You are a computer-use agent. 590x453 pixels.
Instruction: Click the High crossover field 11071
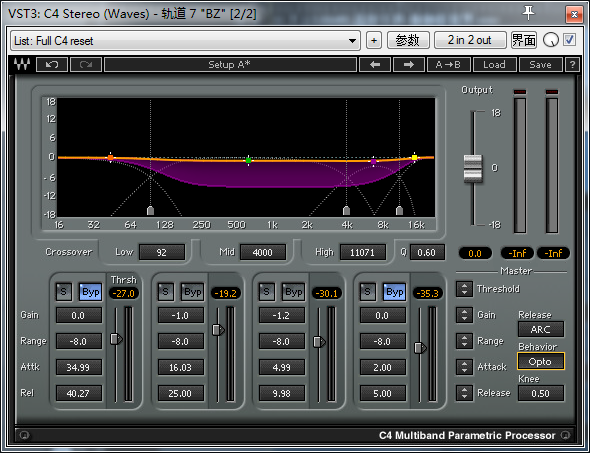pyautogui.click(x=363, y=252)
